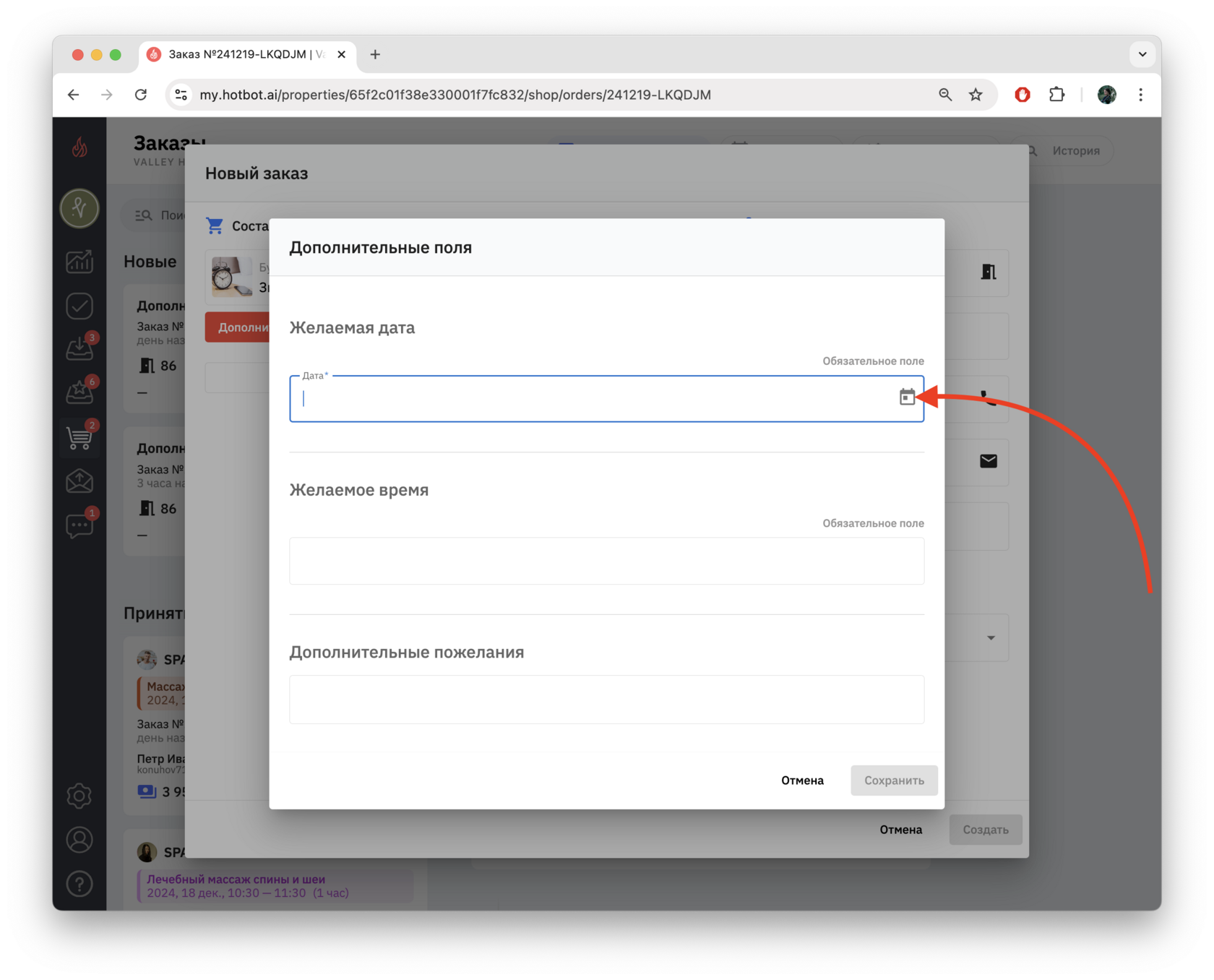Open the checkmark tasks icon in sidebar
This screenshot has height=980, width=1214.
[79, 306]
